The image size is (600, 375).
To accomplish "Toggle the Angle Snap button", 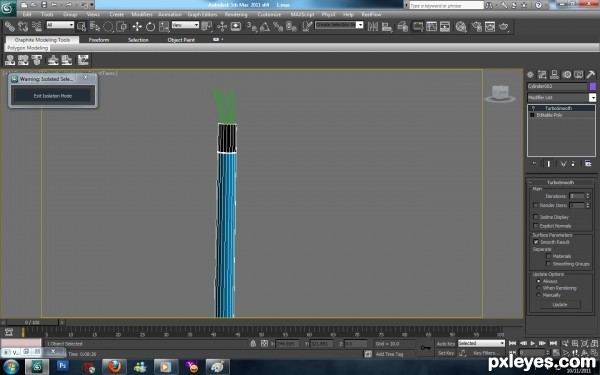I will coord(265,26).
